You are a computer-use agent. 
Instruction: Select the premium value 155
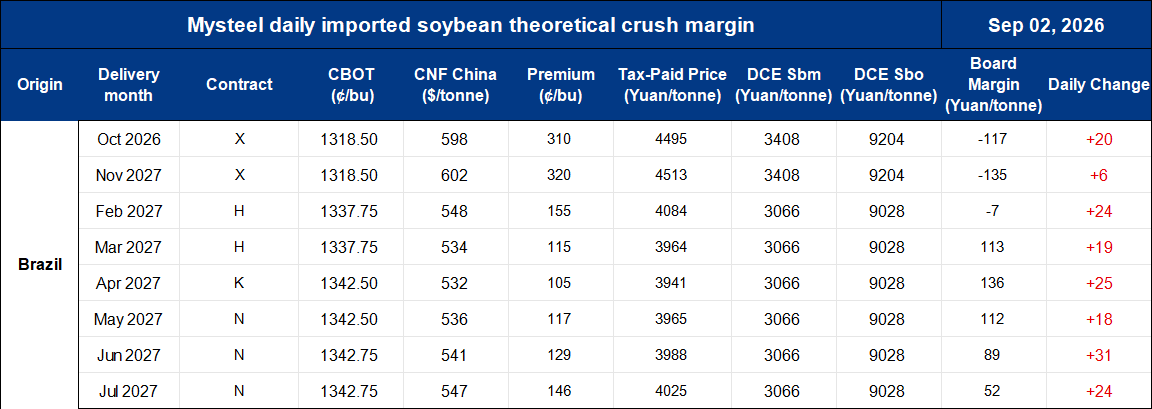tap(561, 211)
